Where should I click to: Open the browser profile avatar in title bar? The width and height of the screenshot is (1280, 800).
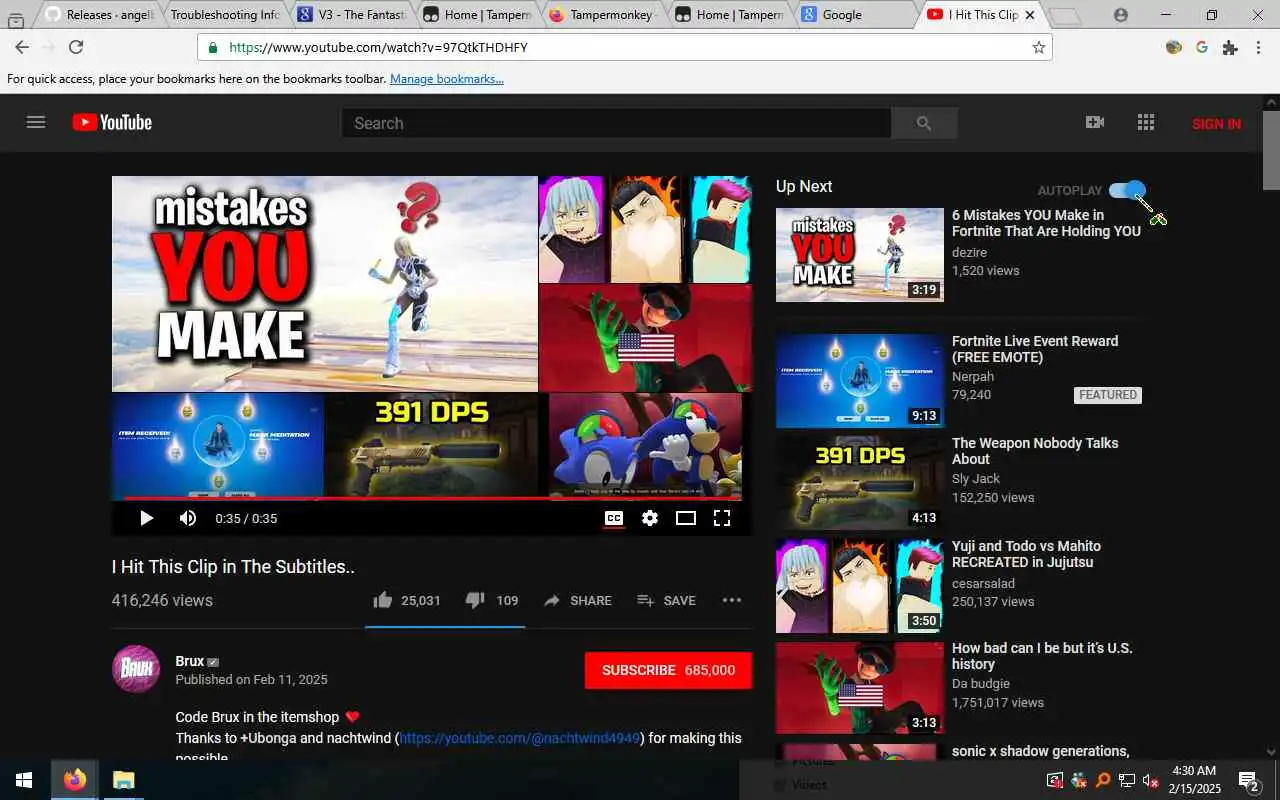(1120, 15)
